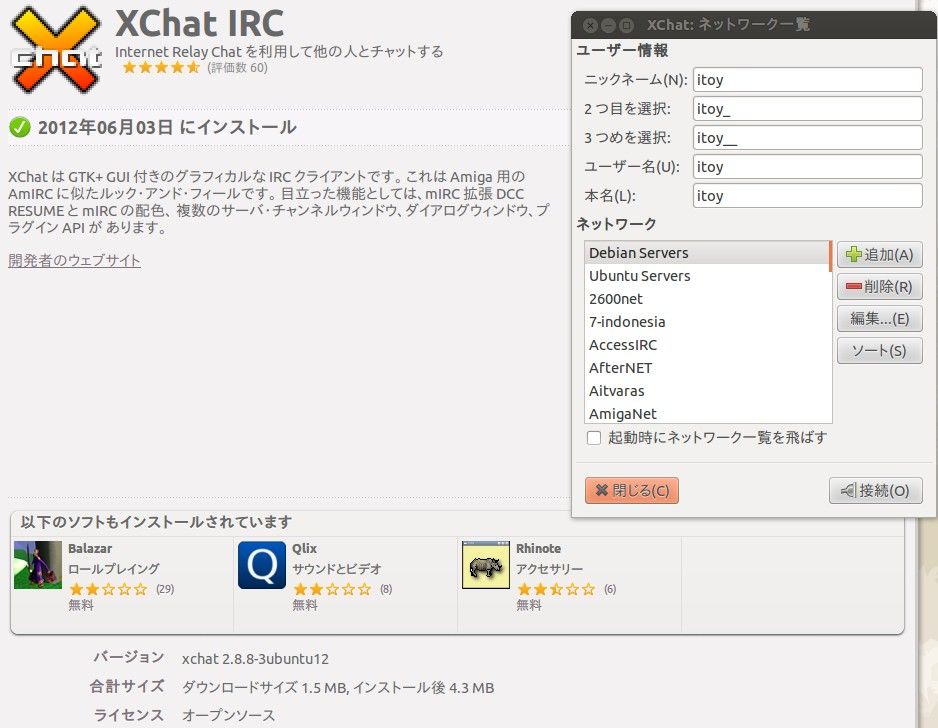Viewport: 938px width, 728px height.
Task: Select AfterNET in network list
Action: coord(706,368)
